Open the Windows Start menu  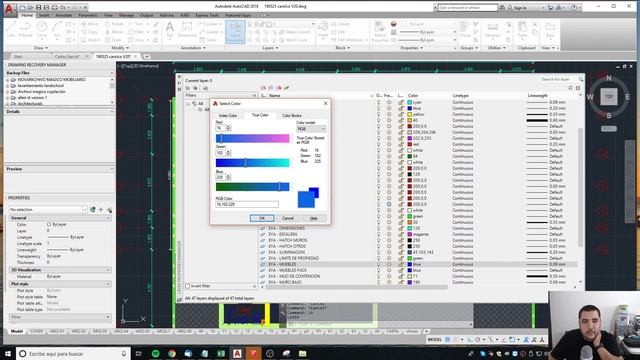8,353
